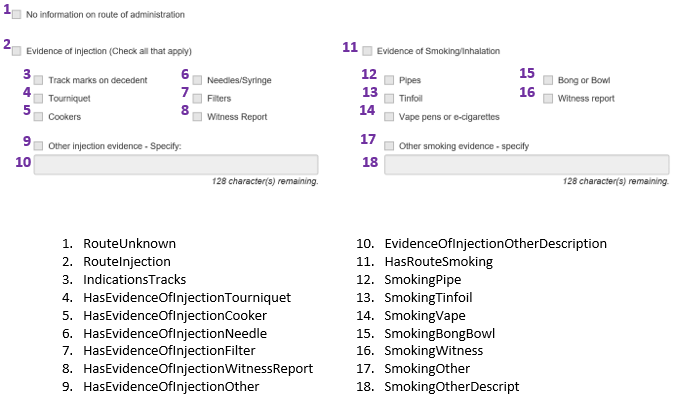675x402 pixels.
Task: Select the Tourniquet checkbox
Action: (x=38, y=98)
